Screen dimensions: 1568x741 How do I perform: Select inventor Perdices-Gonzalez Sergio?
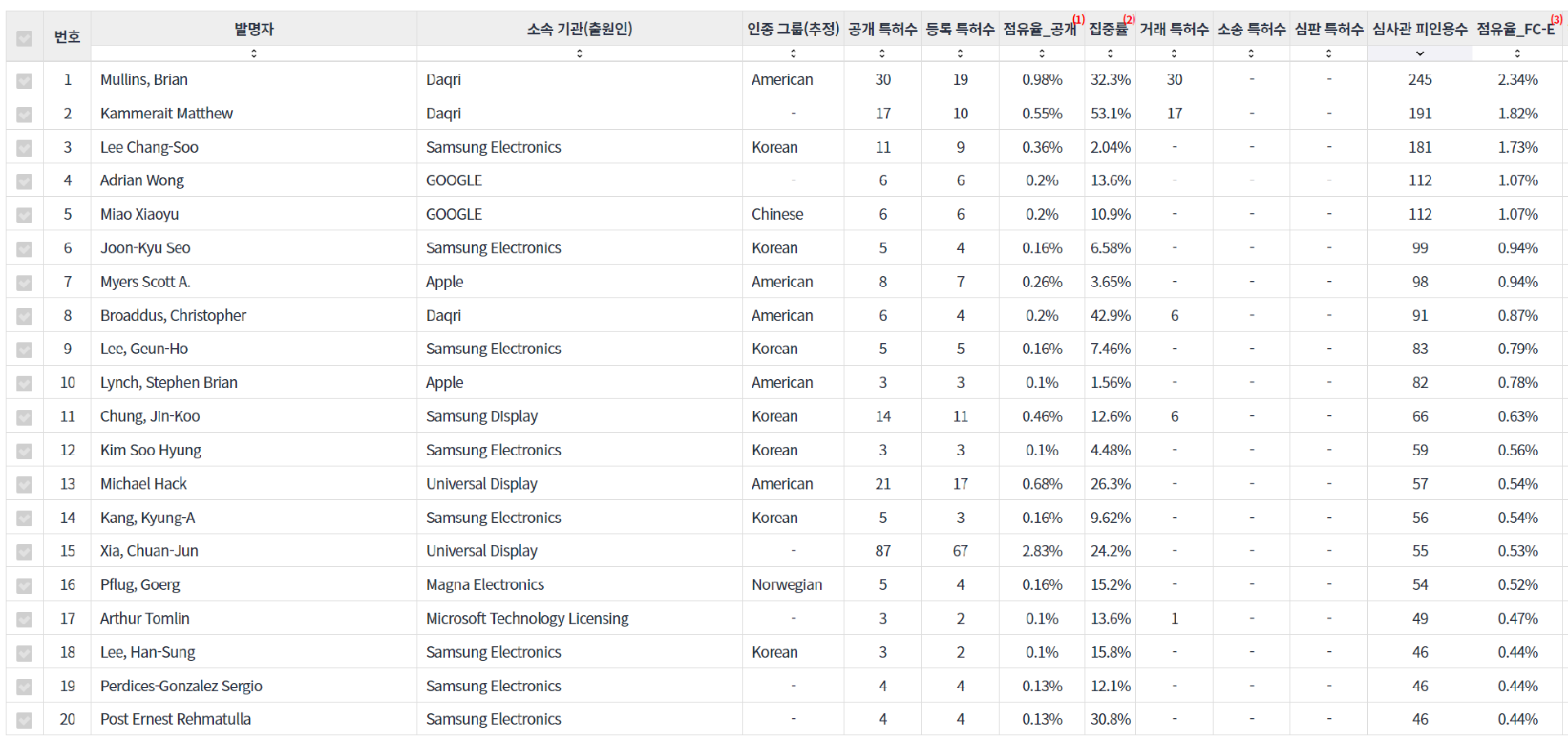[181, 685]
